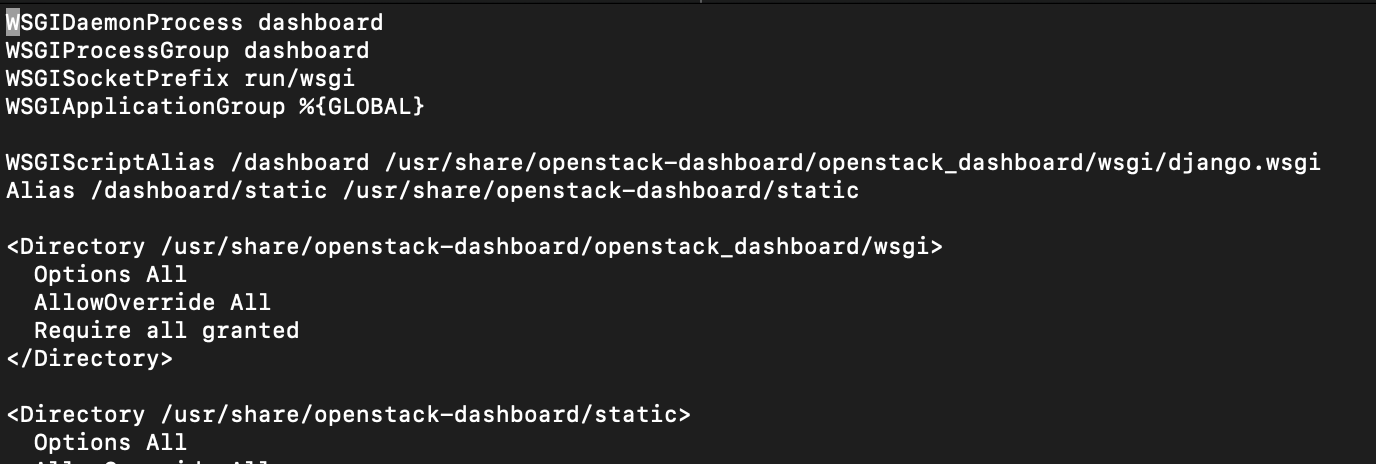Click the first AllowOverride All line

click(x=152, y=302)
